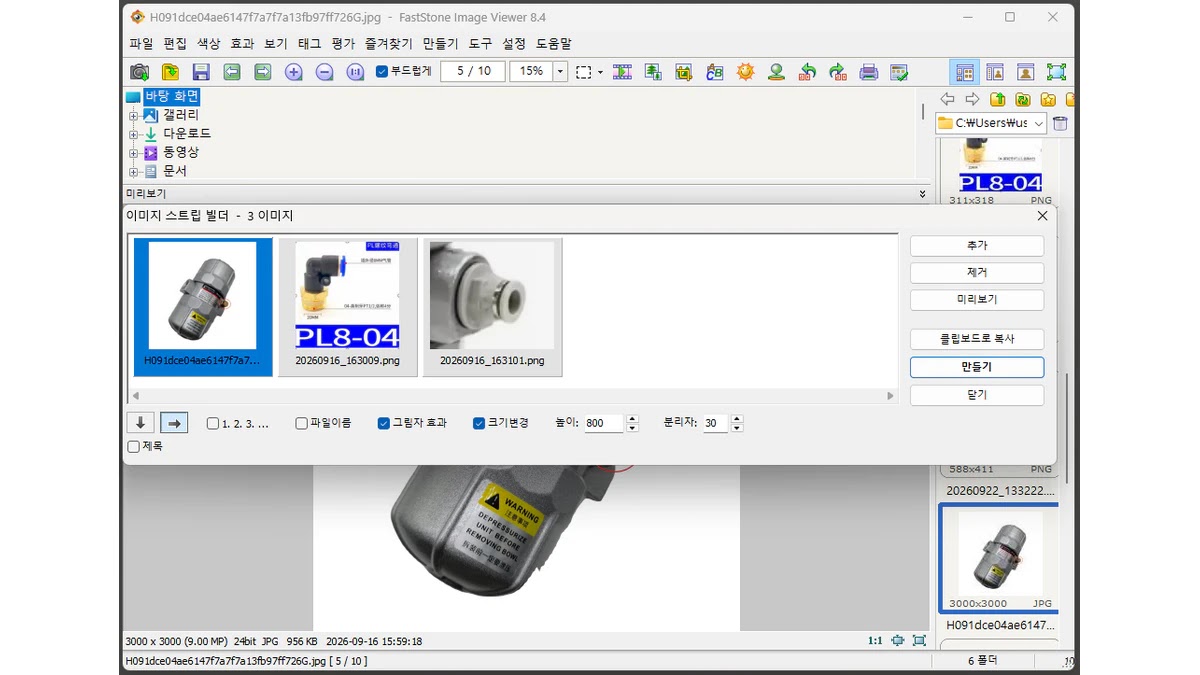The height and width of the screenshot is (675, 1200).
Task: Expand the 다운로드 tree node
Action: [133, 134]
